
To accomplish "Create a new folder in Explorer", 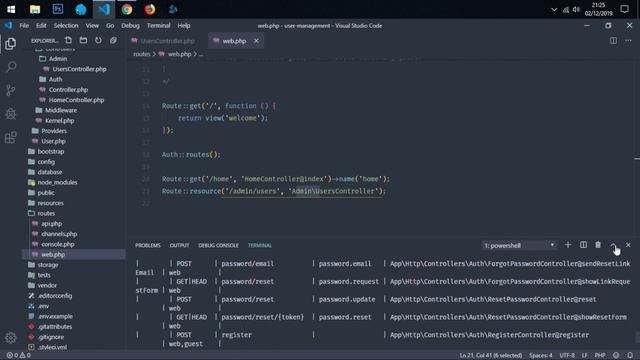I will point(83,40).
